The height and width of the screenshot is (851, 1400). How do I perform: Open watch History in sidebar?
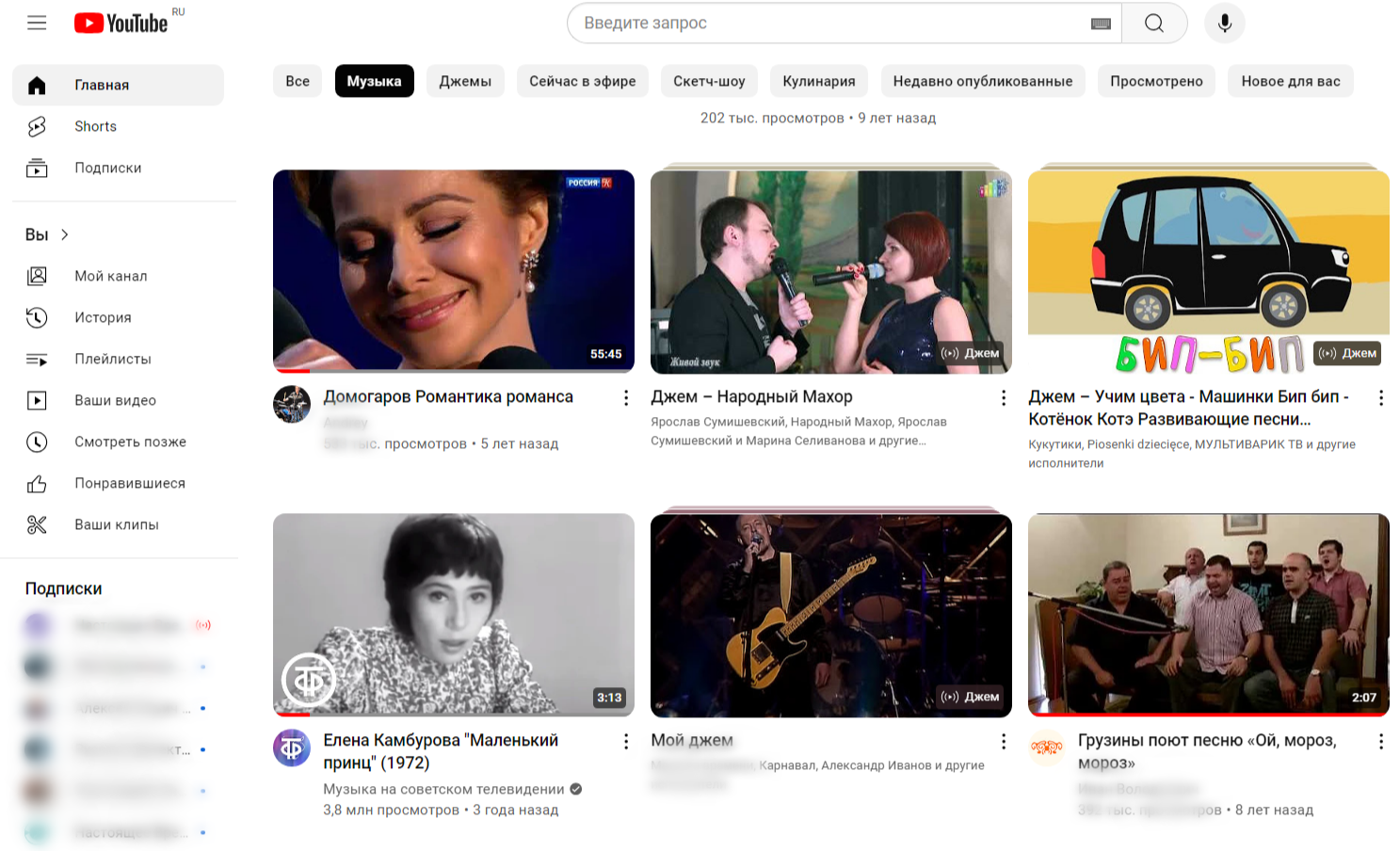[x=103, y=317]
